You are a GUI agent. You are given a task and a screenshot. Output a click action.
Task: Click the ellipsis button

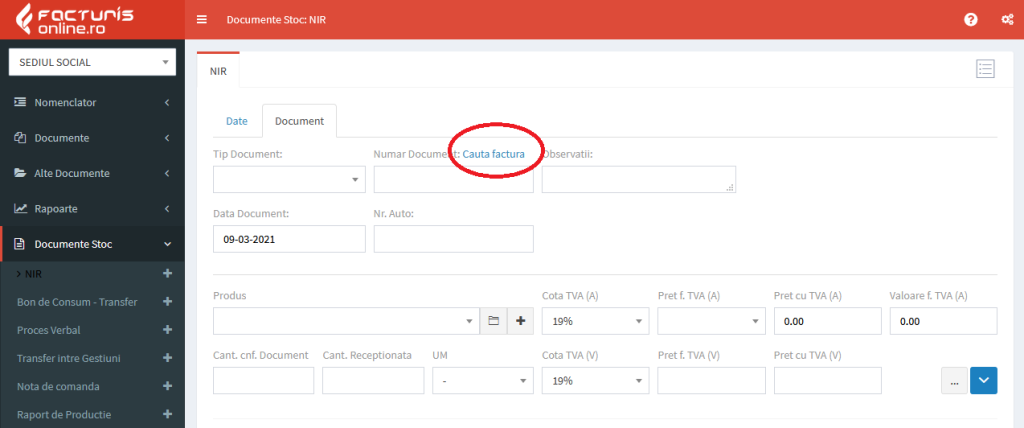click(954, 380)
